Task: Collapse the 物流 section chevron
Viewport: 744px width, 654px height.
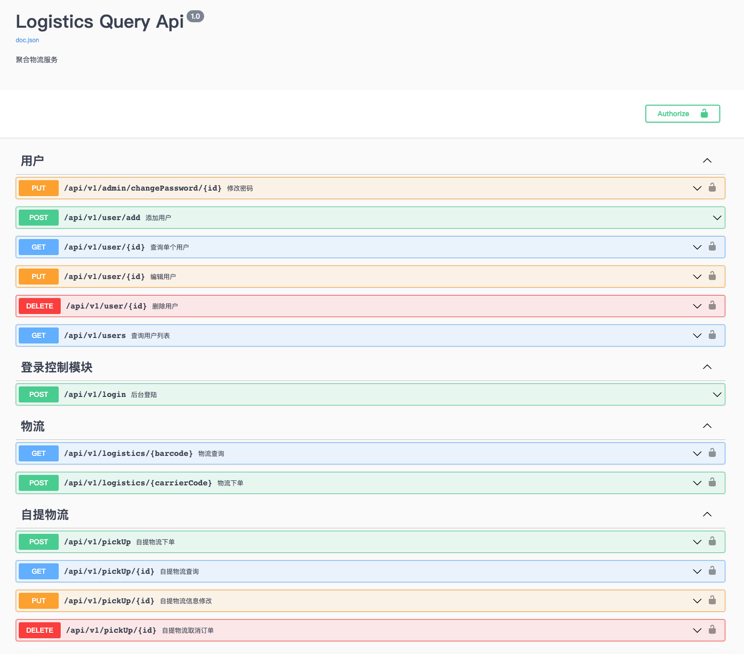Action: pyautogui.click(x=707, y=426)
